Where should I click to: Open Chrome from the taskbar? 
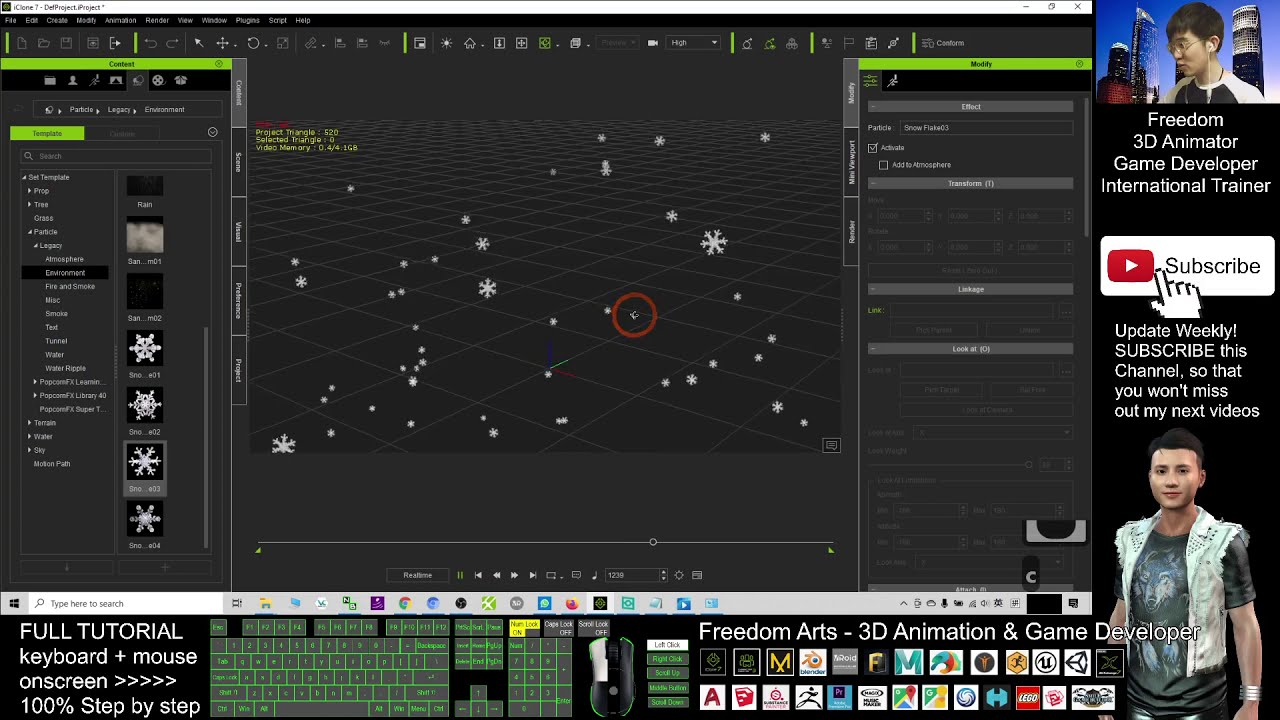[404, 603]
